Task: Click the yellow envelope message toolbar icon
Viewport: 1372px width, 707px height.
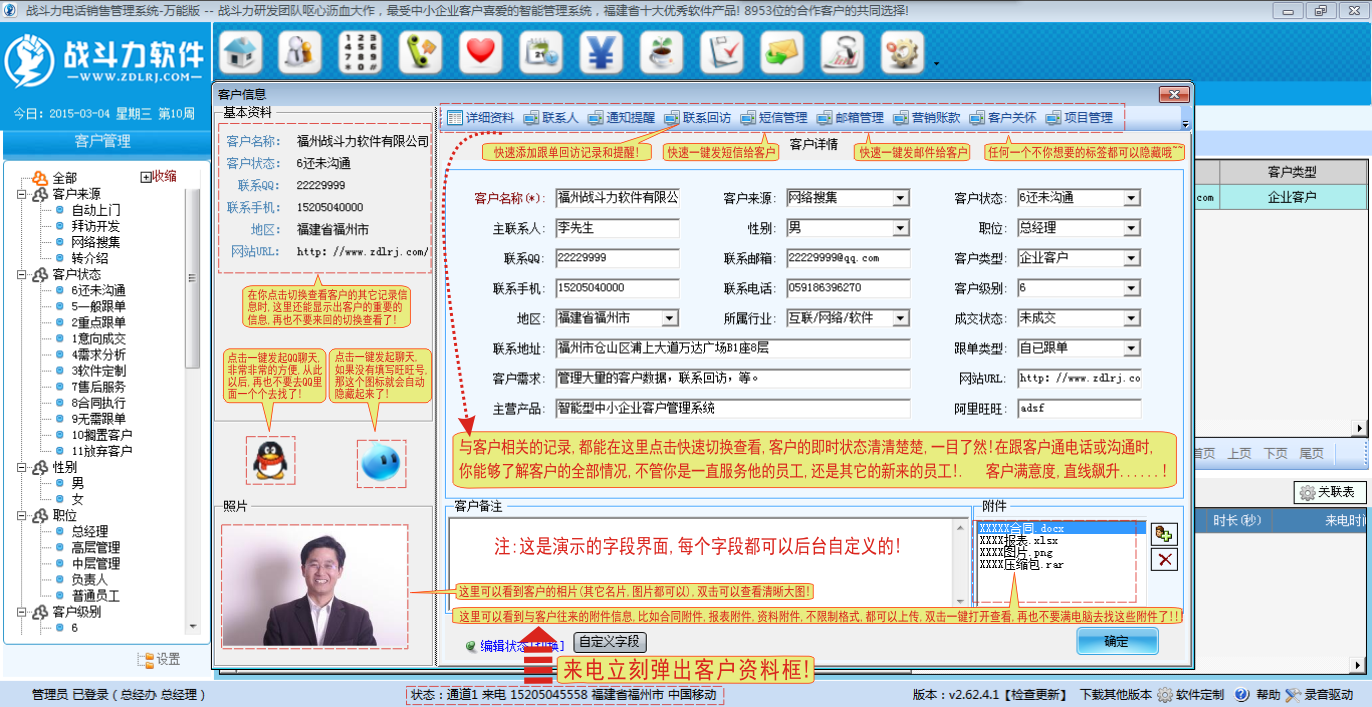Action: 782,52
